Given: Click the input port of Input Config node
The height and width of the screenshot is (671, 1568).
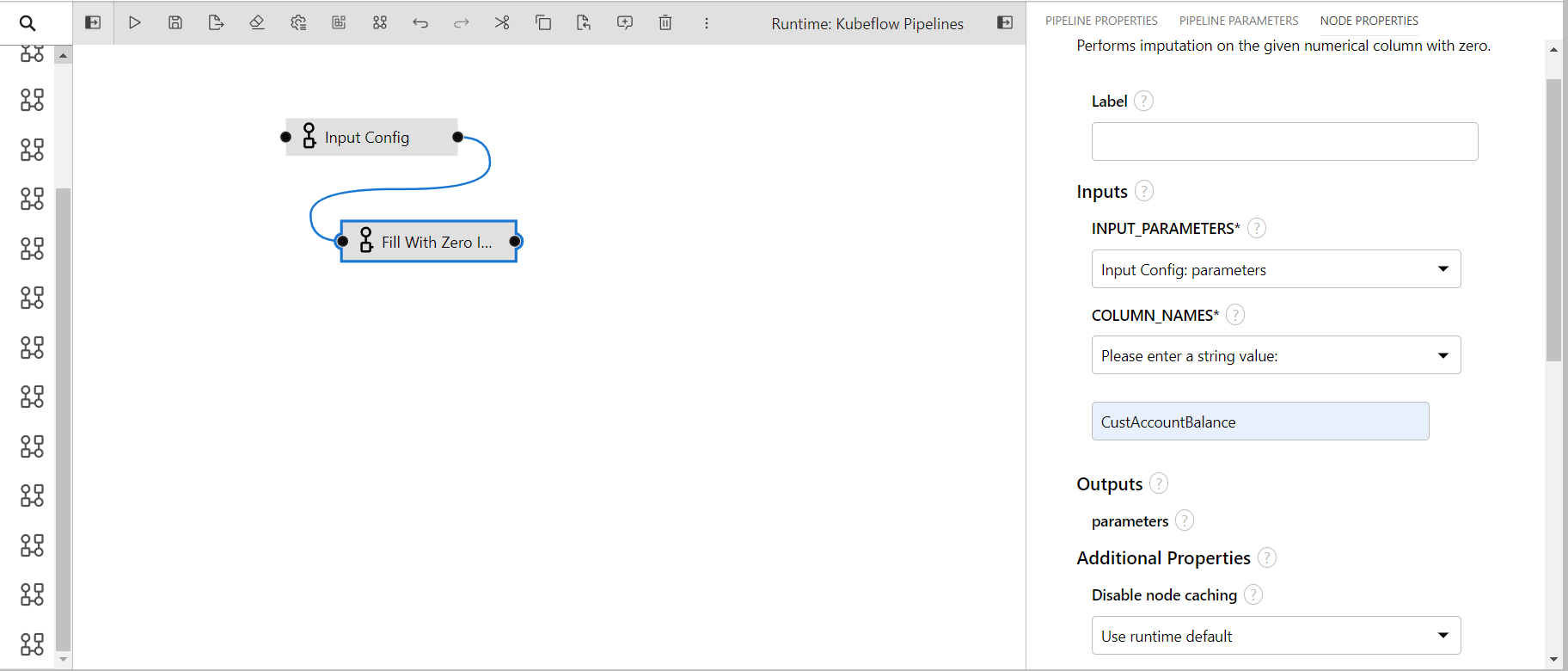Looking at the screenshot, I should pyautogui.click(x=286, y=137).
